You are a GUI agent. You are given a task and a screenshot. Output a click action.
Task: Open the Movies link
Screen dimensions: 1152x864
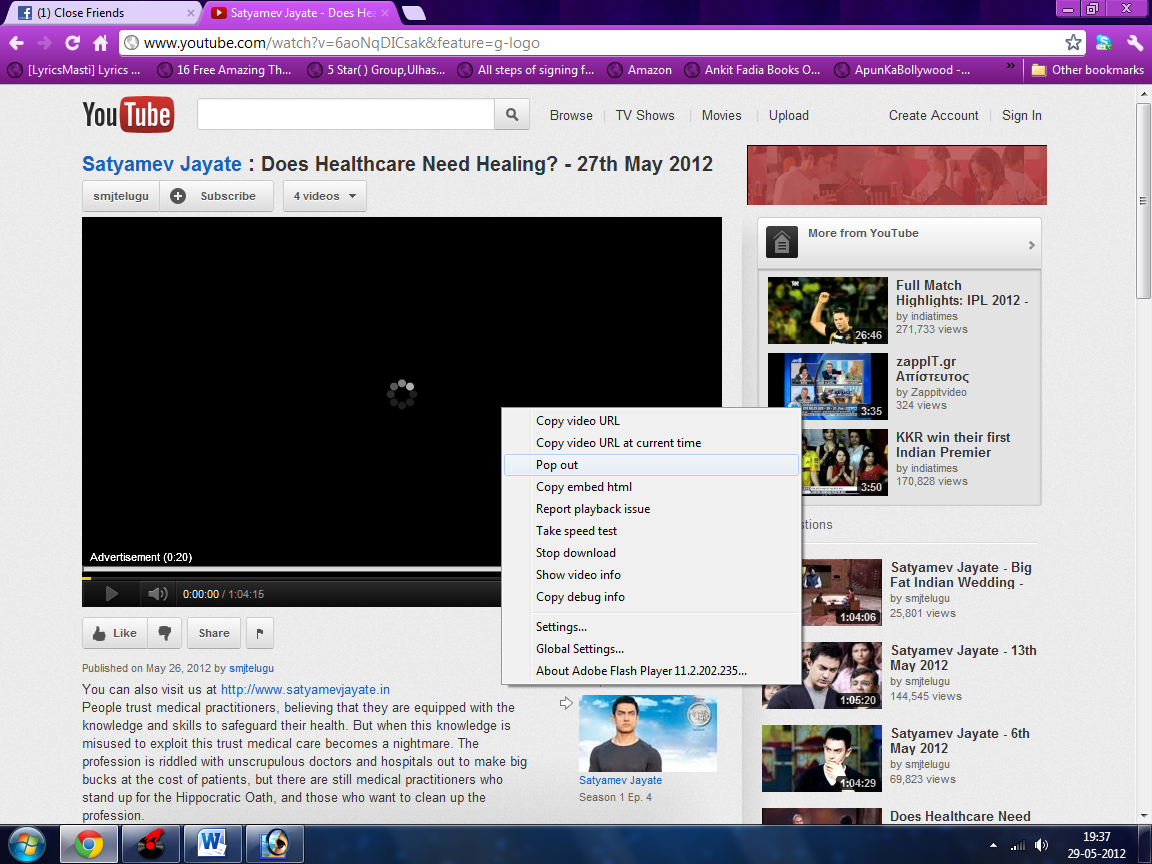click(x=721, y=115)
